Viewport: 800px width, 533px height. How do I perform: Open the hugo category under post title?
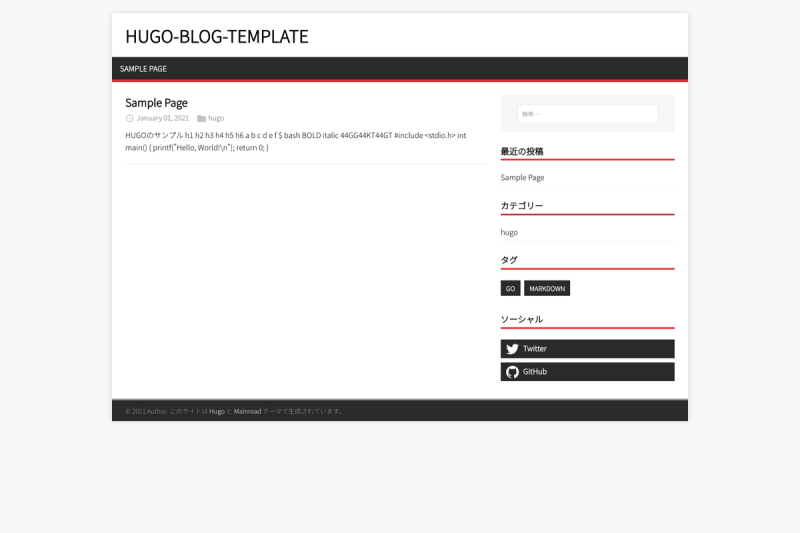point(216,118)
